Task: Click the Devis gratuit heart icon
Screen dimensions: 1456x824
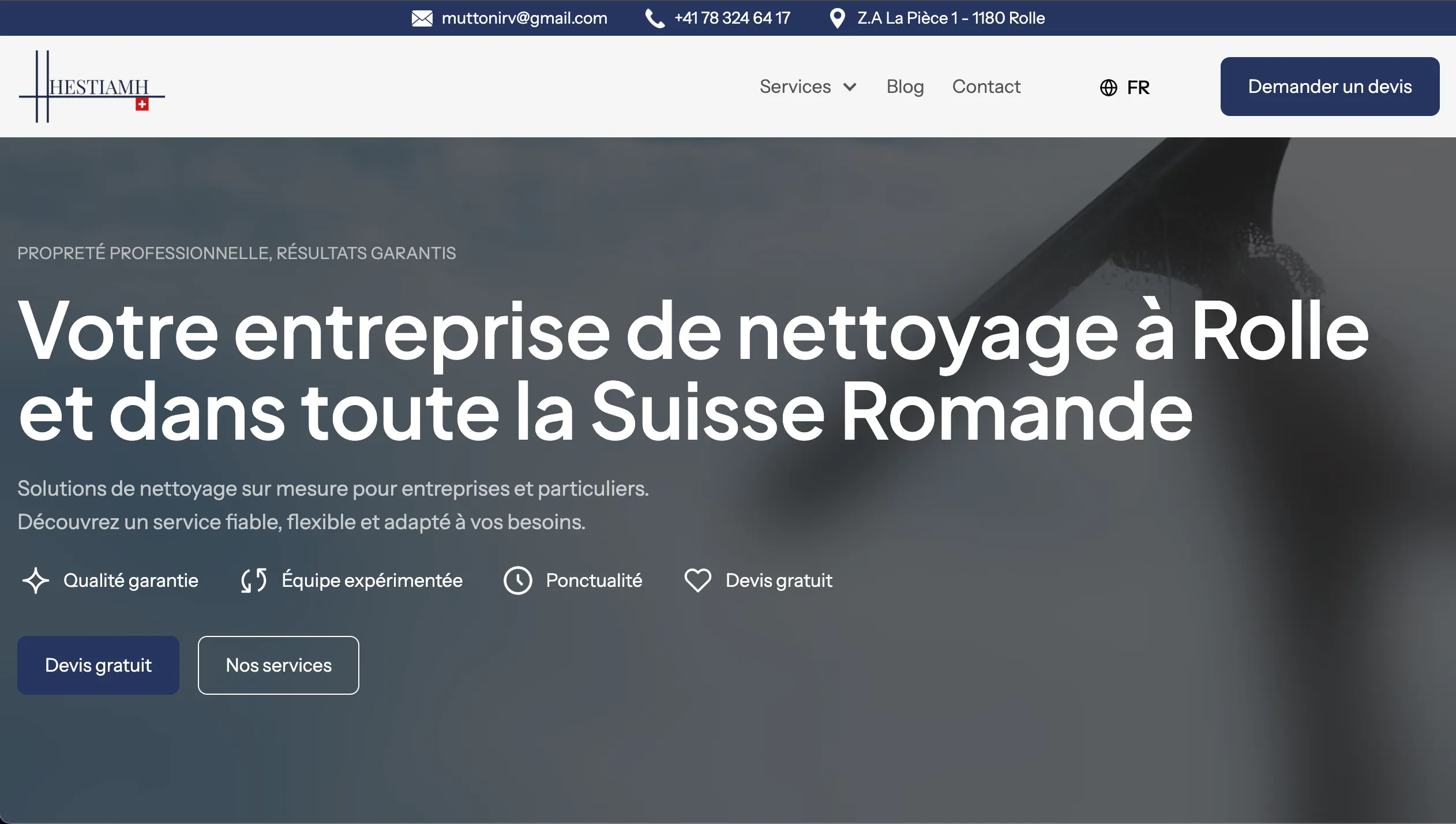Action: point(697,580)
